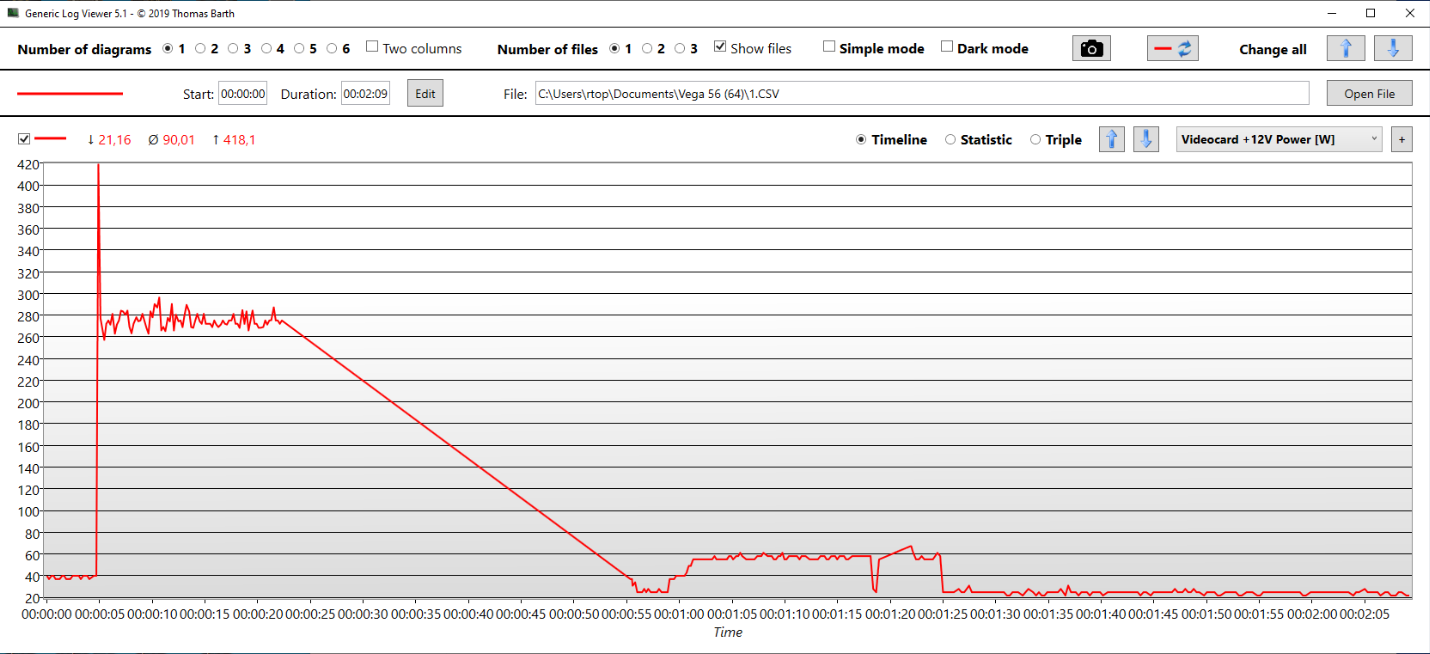The height and width of the screenshot is (654, 1430).
Task: Click the Time axis label
Action: [728, 632]
